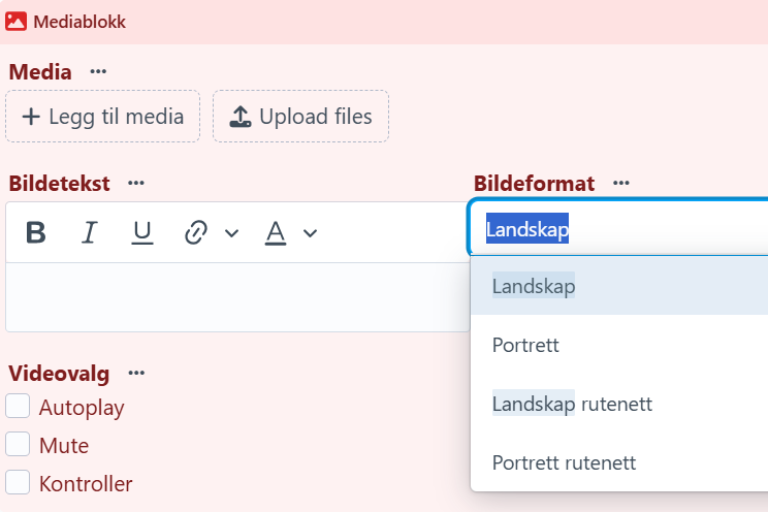Open the Bildeformat field options ellipsis
The image size is (768, 512).
coord(621,183)
